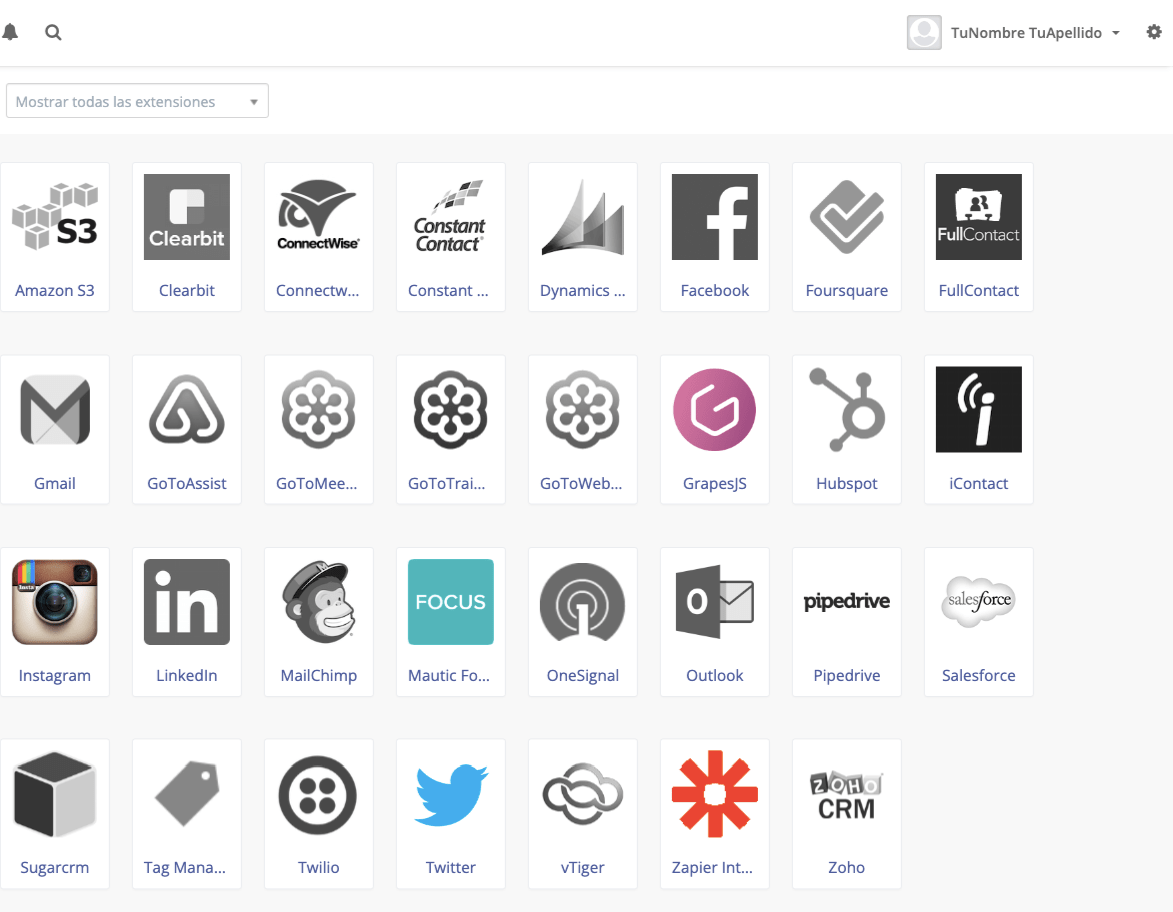Open the Gmail envelope icon

pos(55,410)
